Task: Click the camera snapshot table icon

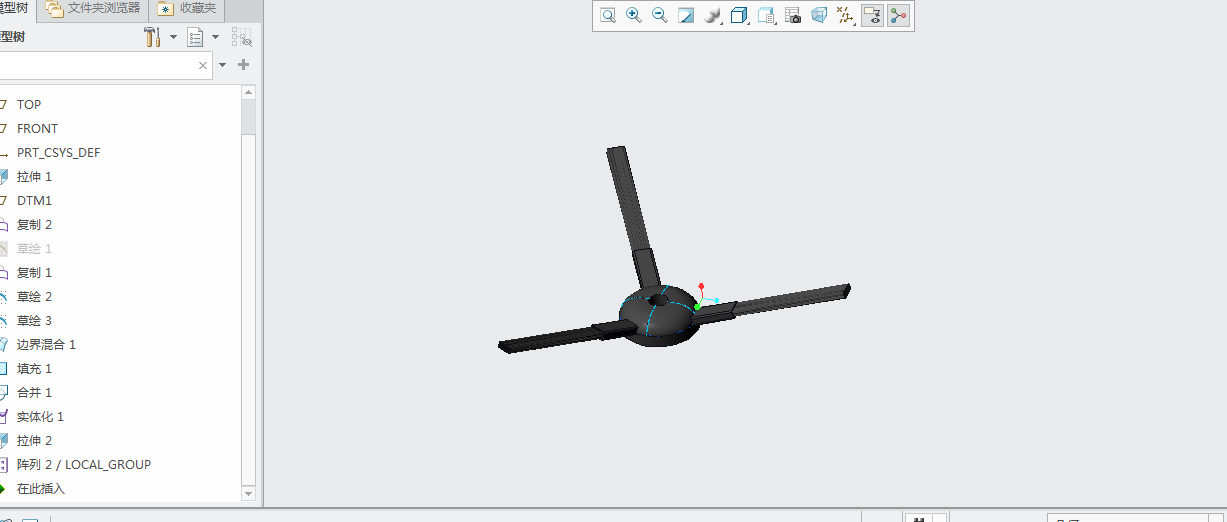Action: [793, 15]
